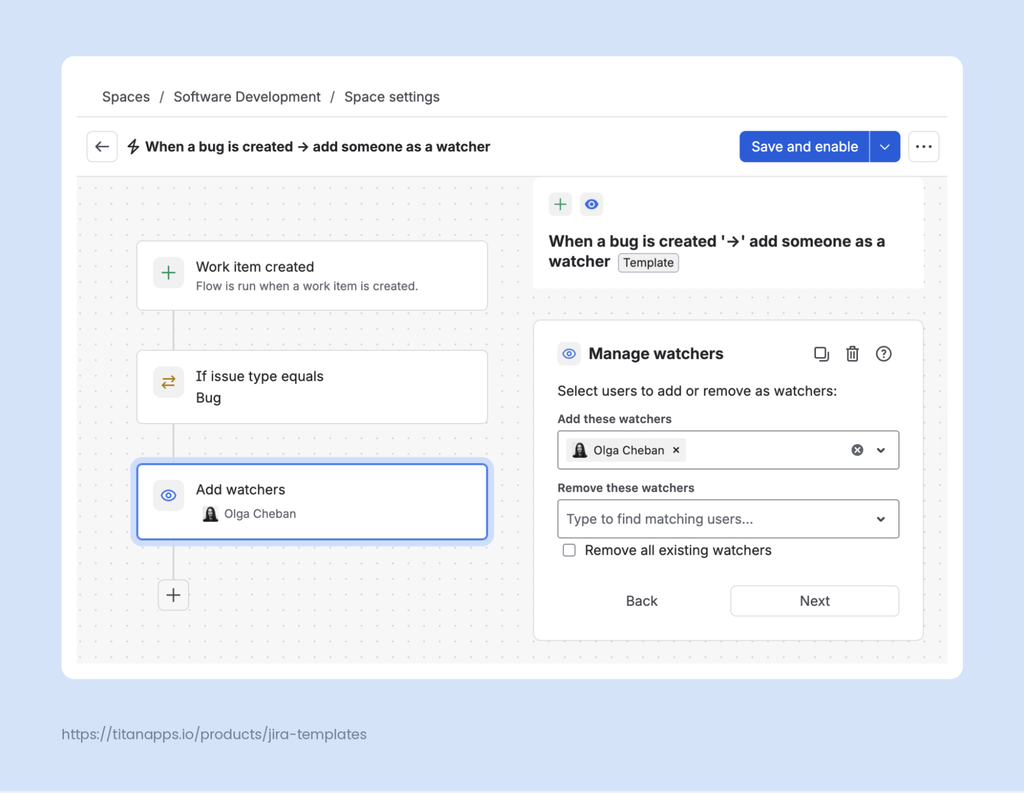Open the Space settings breadcrumb

click(x=392, y=97)
